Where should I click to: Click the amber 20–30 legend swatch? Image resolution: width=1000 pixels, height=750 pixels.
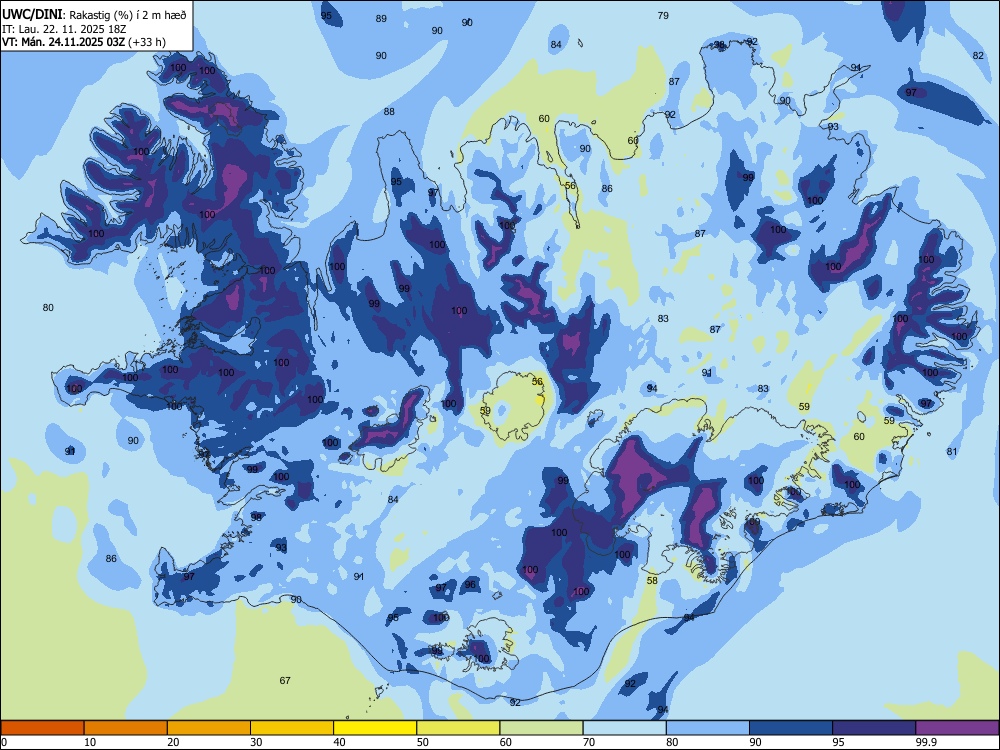point(209,728)
